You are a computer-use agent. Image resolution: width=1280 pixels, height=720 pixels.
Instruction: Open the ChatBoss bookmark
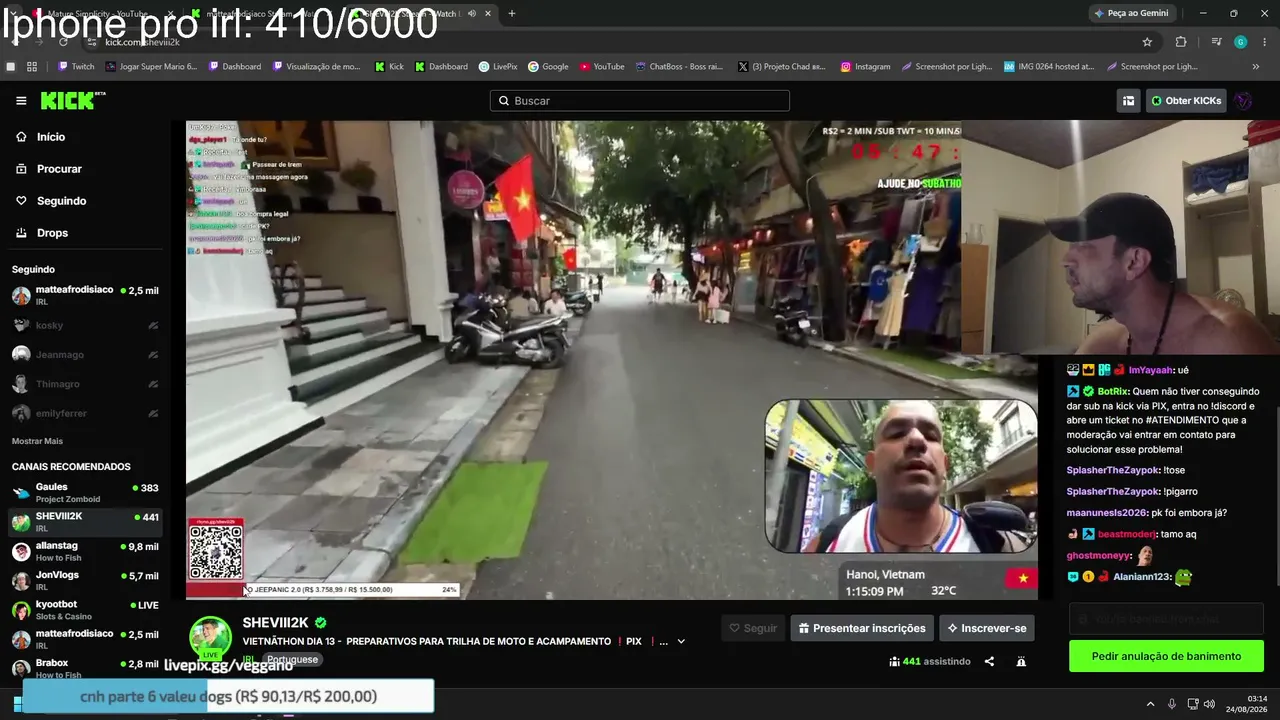(x=679, y=67)
